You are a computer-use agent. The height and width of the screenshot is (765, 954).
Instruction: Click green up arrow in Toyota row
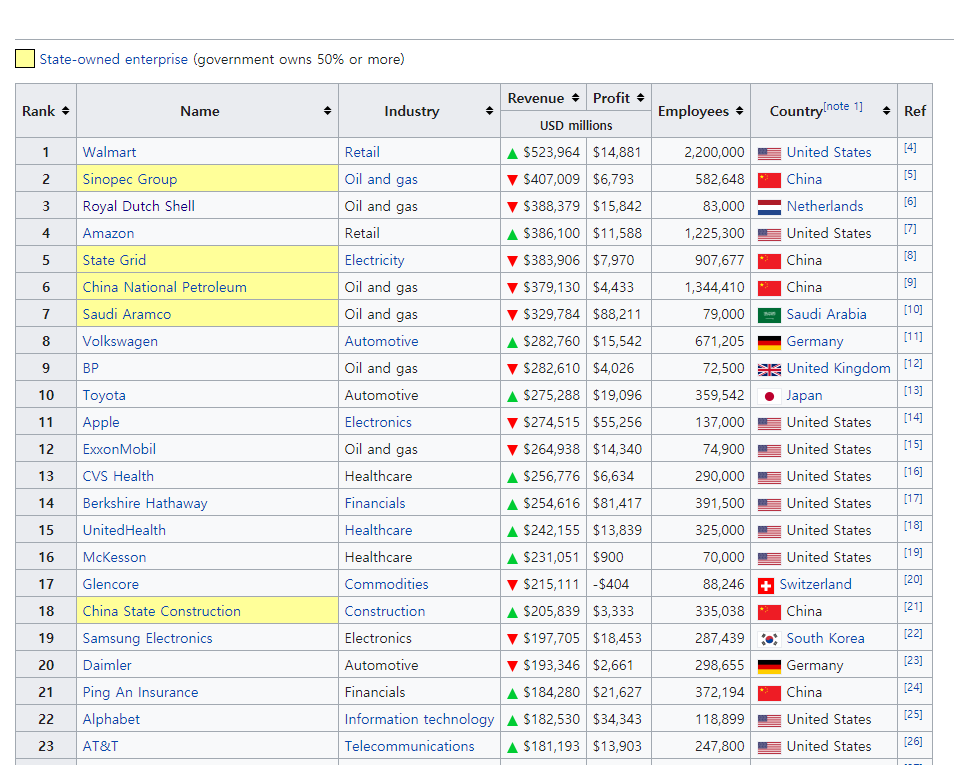(x=512, y=396)
